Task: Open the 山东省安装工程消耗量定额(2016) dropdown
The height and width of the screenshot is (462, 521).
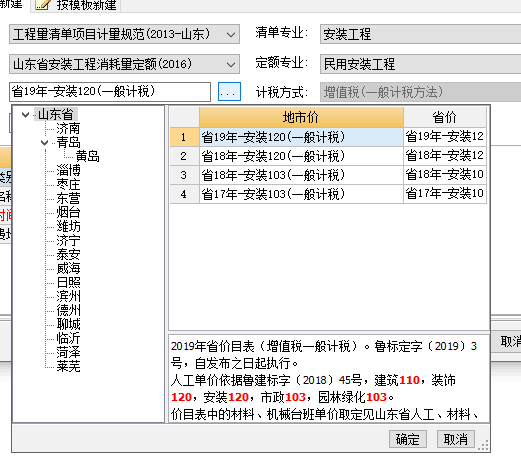Action: pyautogui.click(x=124, y=64)
